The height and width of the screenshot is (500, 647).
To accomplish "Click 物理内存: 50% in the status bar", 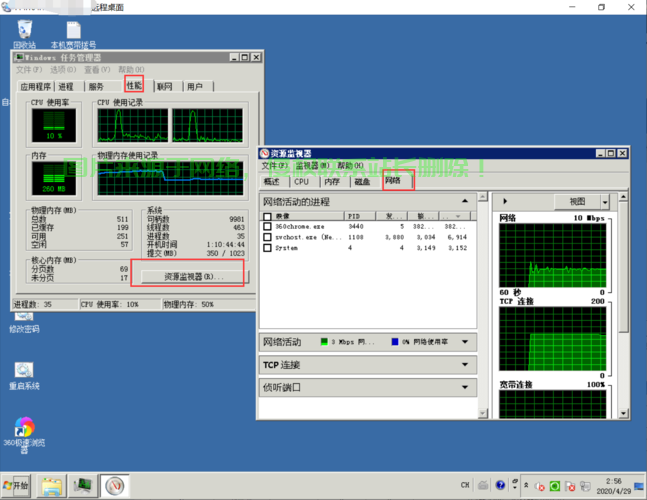I will coord(189,304).
